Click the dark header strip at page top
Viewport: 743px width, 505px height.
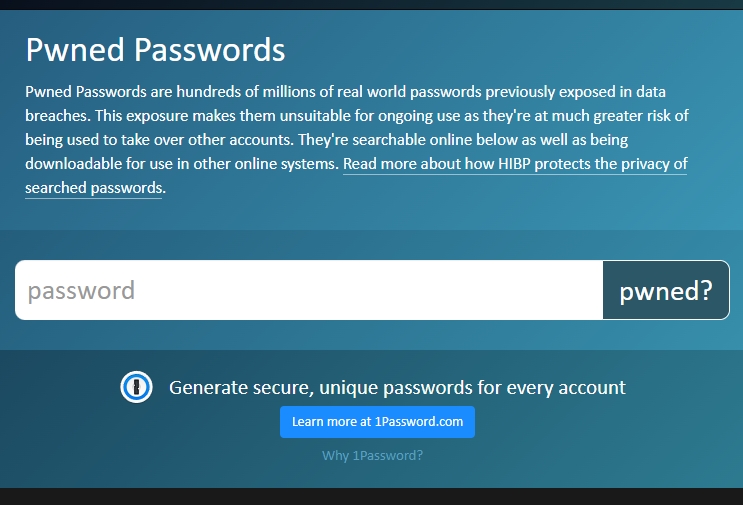[x=372, y=5]
